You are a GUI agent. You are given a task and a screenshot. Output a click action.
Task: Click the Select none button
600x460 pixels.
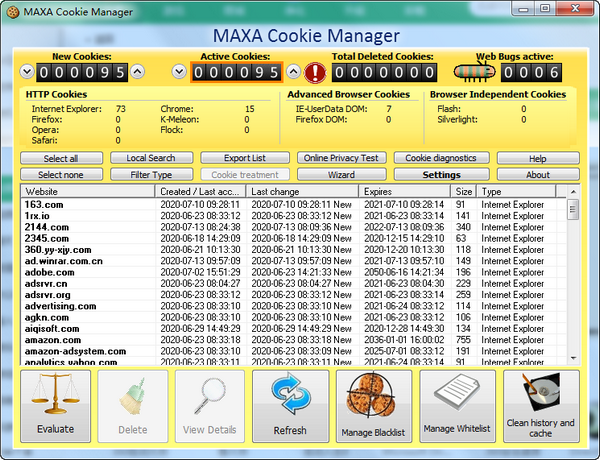click(x=61, y=175)
